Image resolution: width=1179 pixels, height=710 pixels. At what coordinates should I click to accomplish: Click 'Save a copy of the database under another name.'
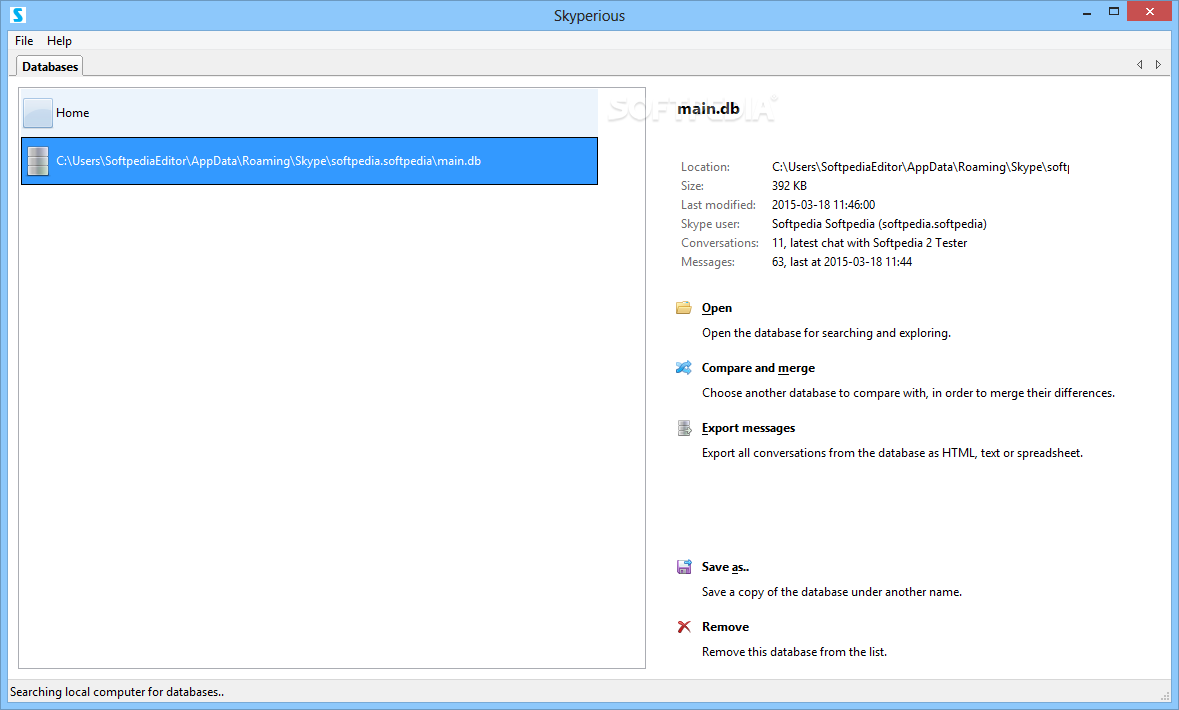(x=832, y=592)
